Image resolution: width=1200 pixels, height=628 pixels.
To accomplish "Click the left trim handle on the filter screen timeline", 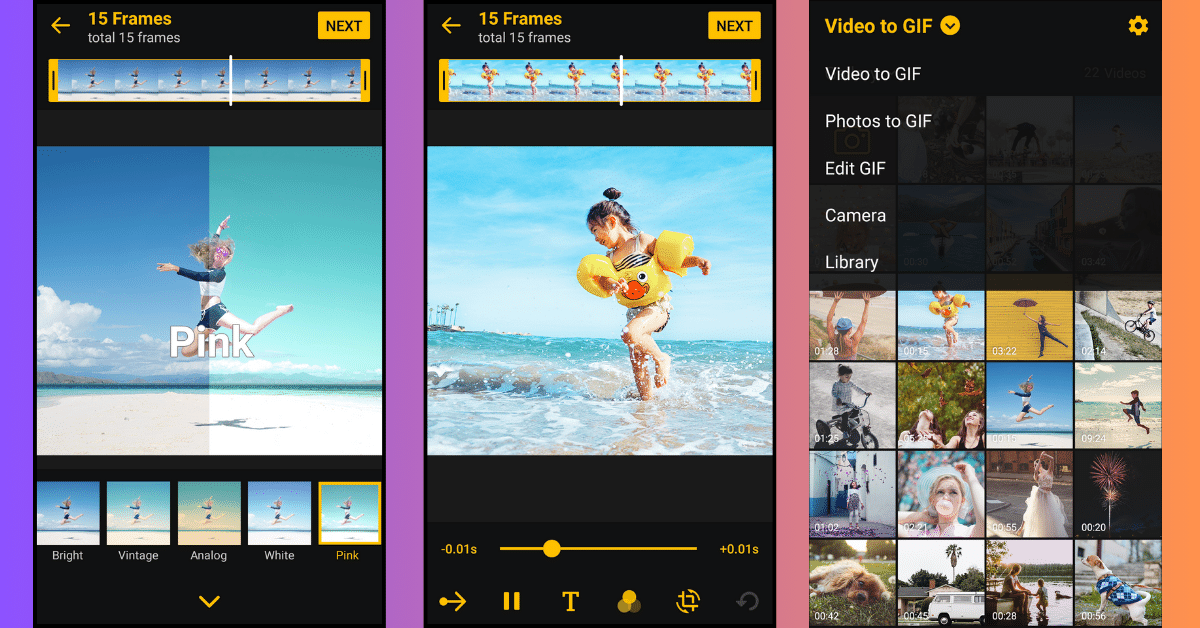I will (53, 81).
